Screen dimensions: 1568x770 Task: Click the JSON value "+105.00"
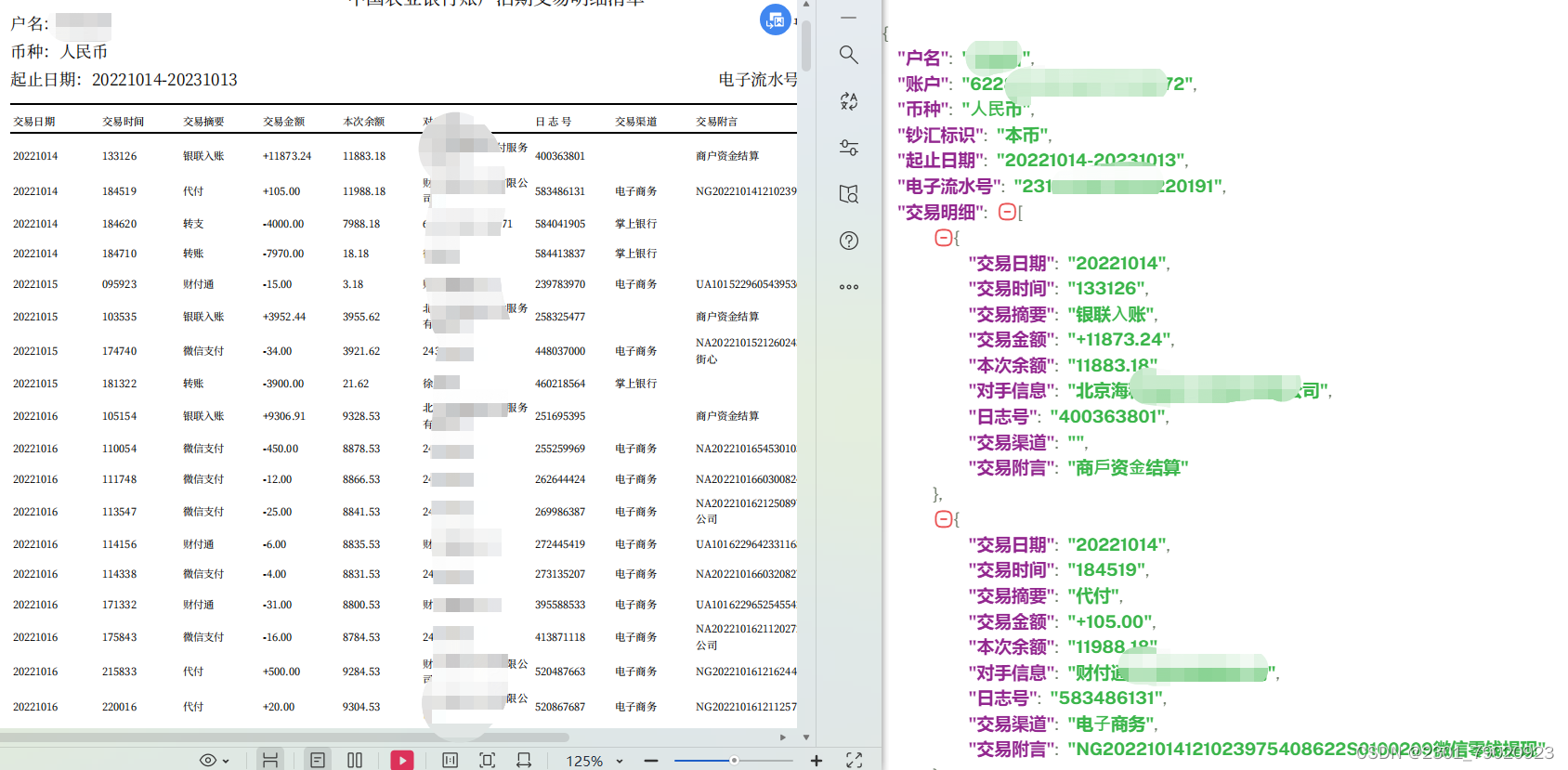1110,622
